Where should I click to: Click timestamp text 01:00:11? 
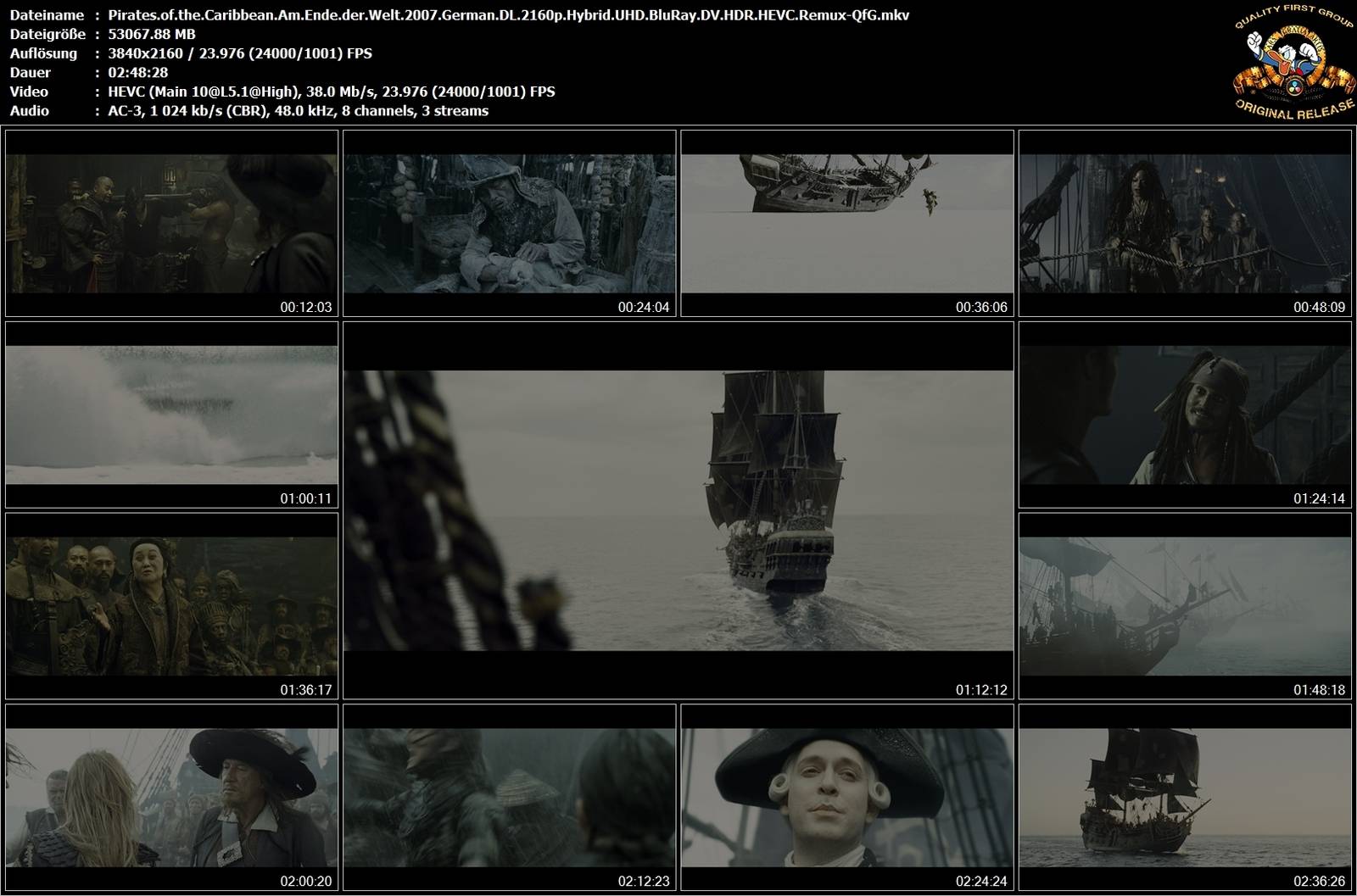click(x=306, y=498)
